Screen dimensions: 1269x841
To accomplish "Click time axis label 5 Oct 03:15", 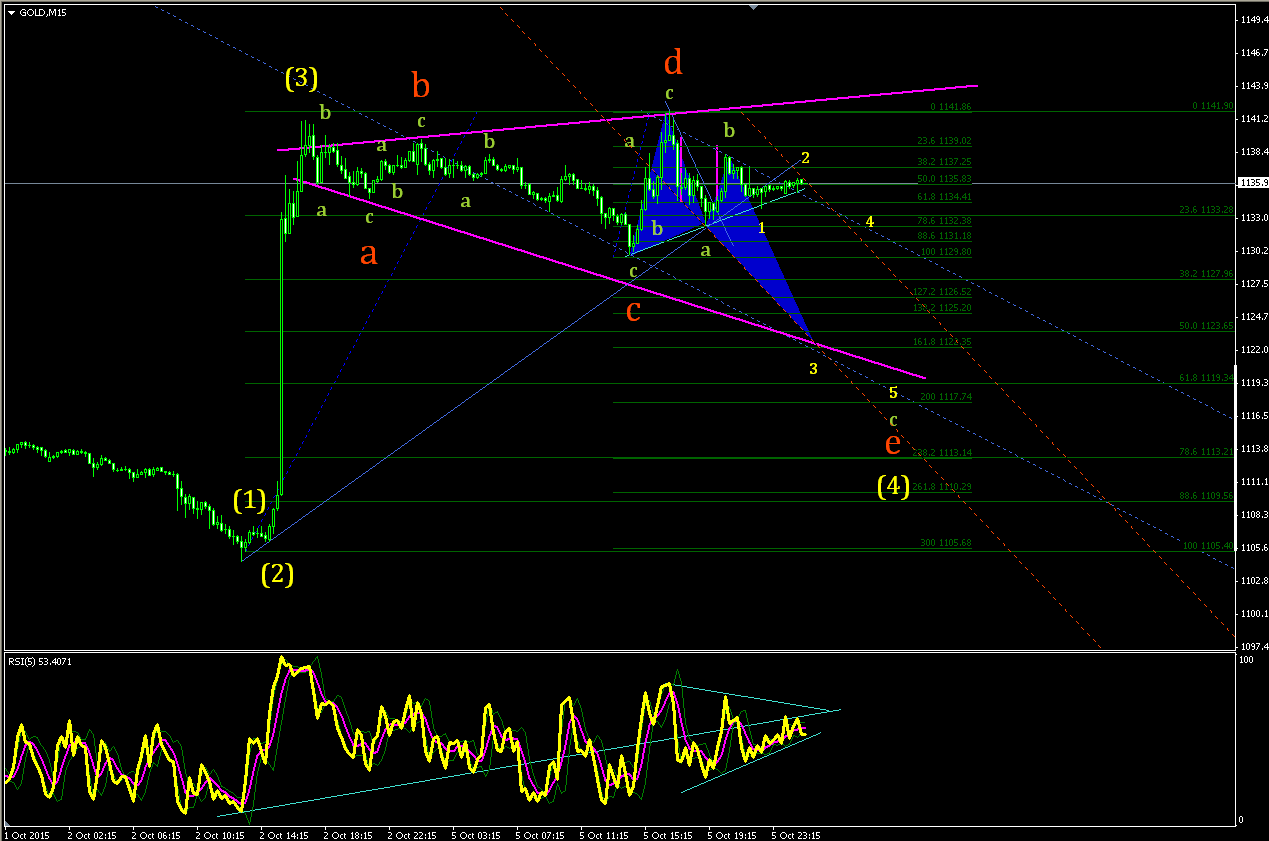I will (477, 834).
